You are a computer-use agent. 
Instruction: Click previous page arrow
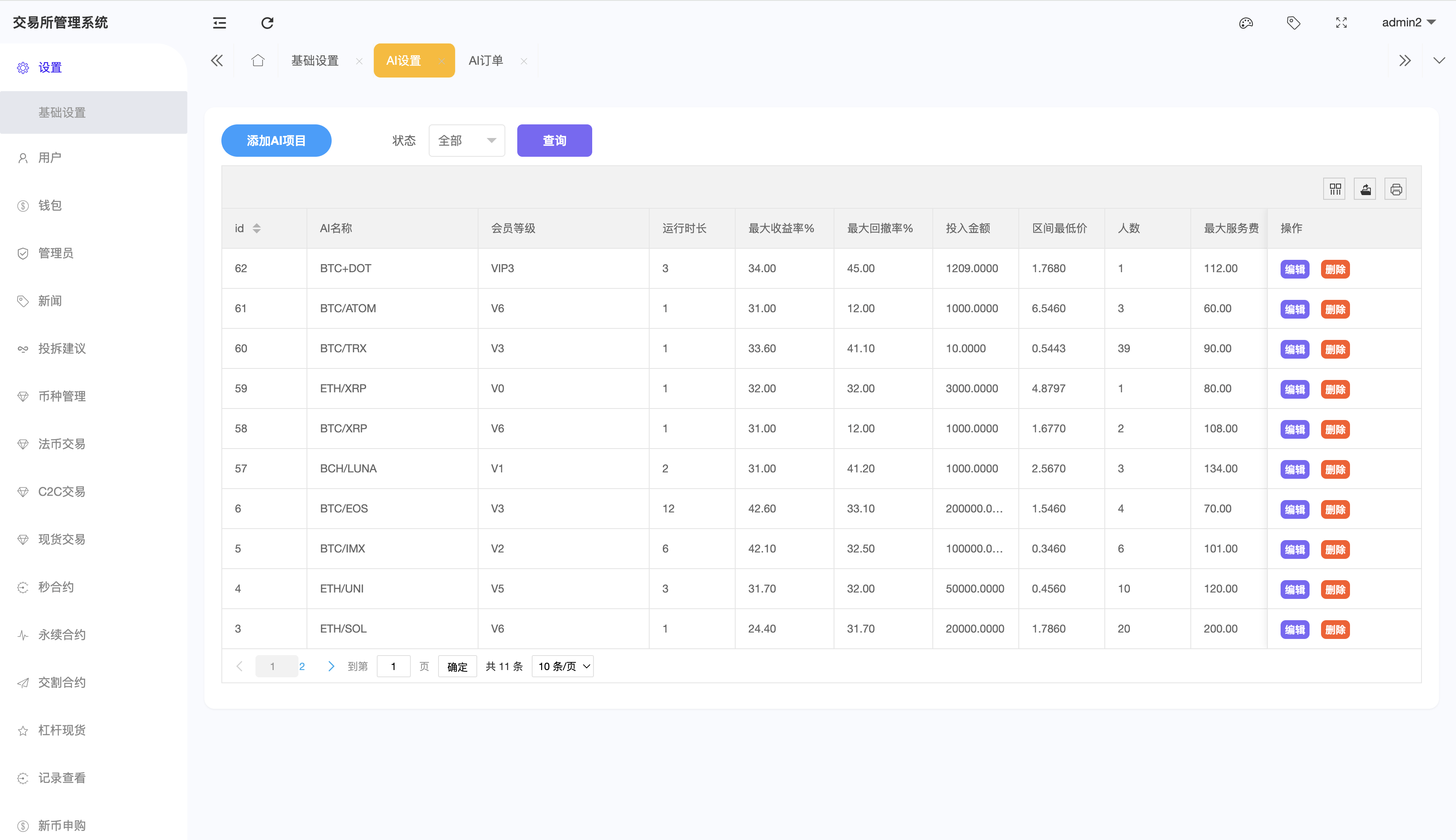pyautogui.click(x=239, y=666)
